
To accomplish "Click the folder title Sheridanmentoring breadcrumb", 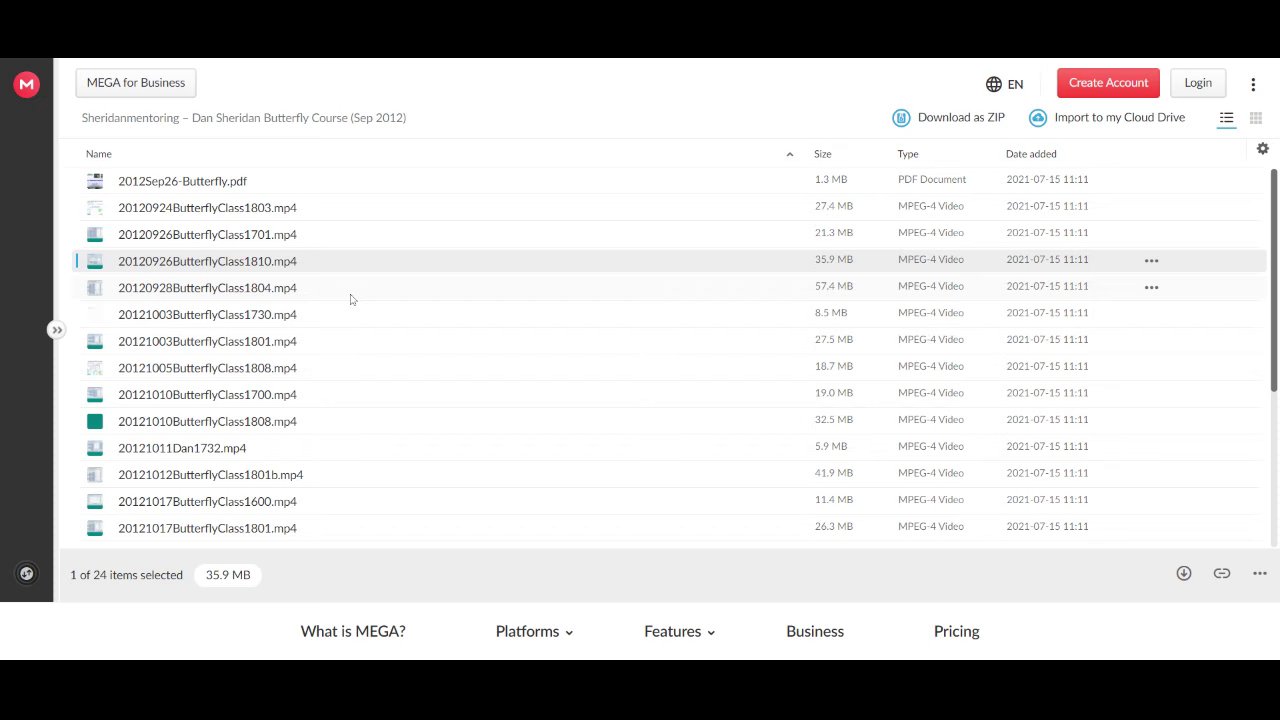I will pos(244,118).
